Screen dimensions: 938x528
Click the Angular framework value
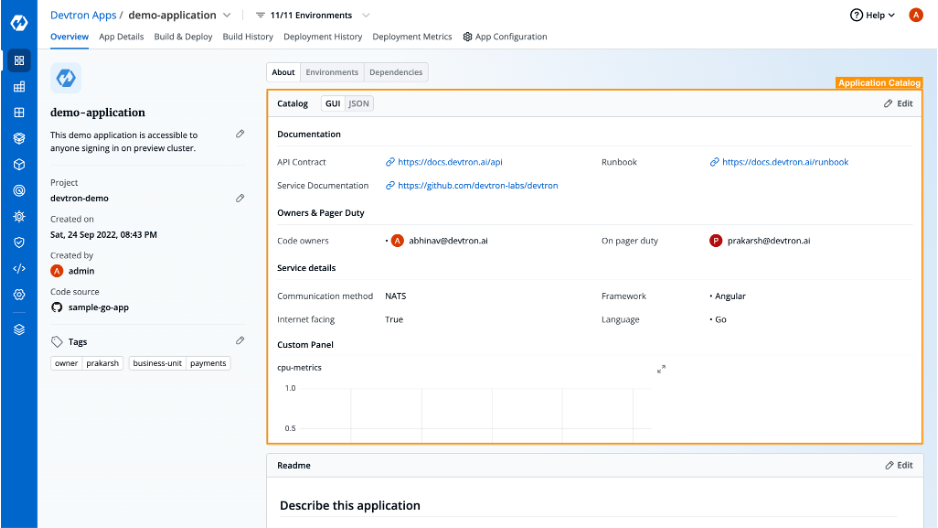(x=730, y=296)
